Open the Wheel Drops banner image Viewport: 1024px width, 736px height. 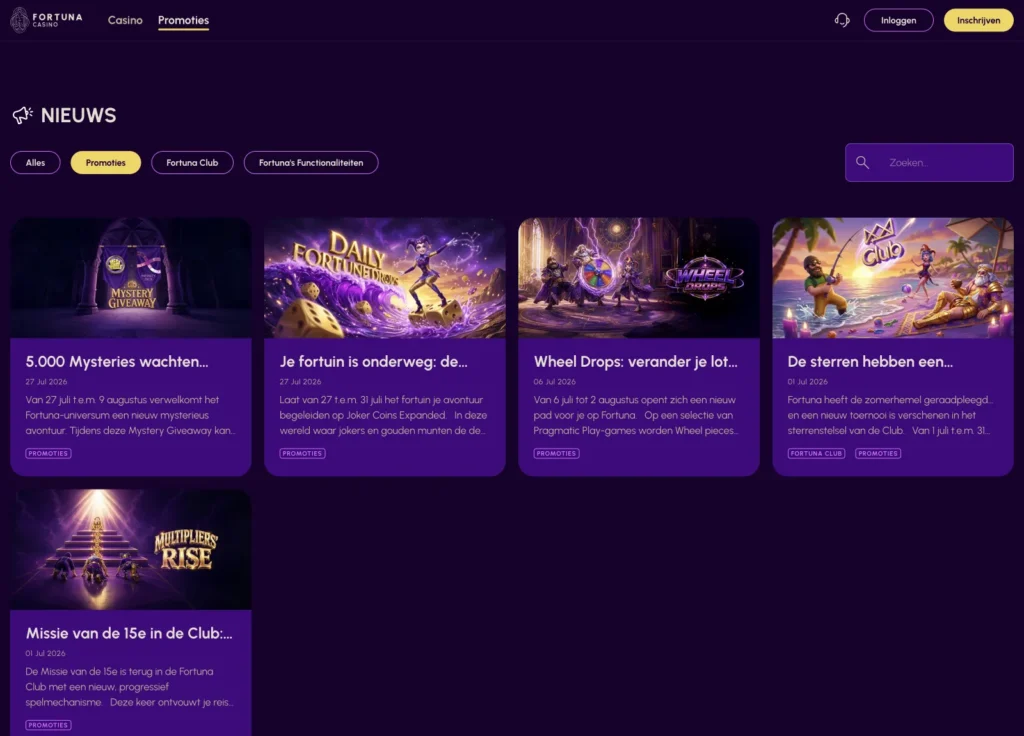coord(639,278)
